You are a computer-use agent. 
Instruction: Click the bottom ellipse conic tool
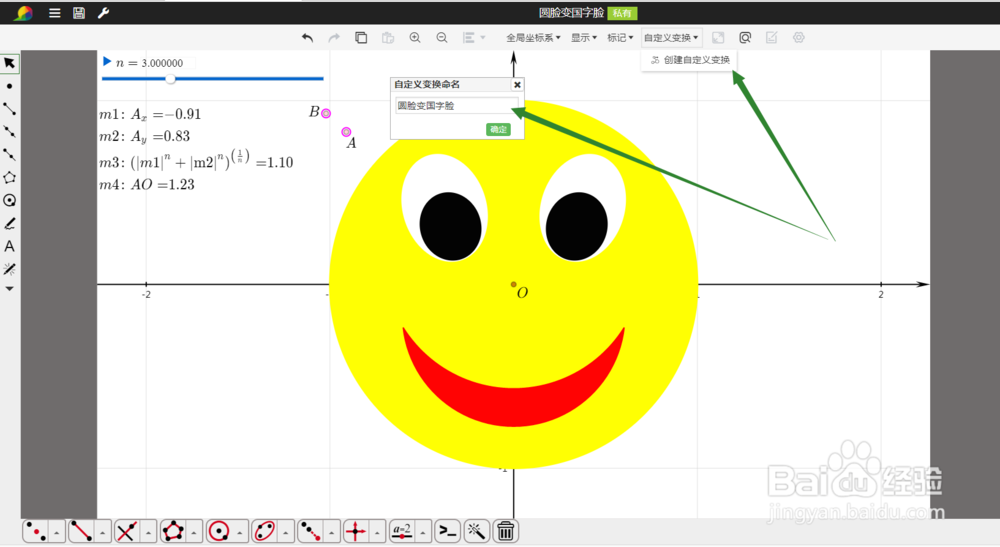(x=265, y=531)
